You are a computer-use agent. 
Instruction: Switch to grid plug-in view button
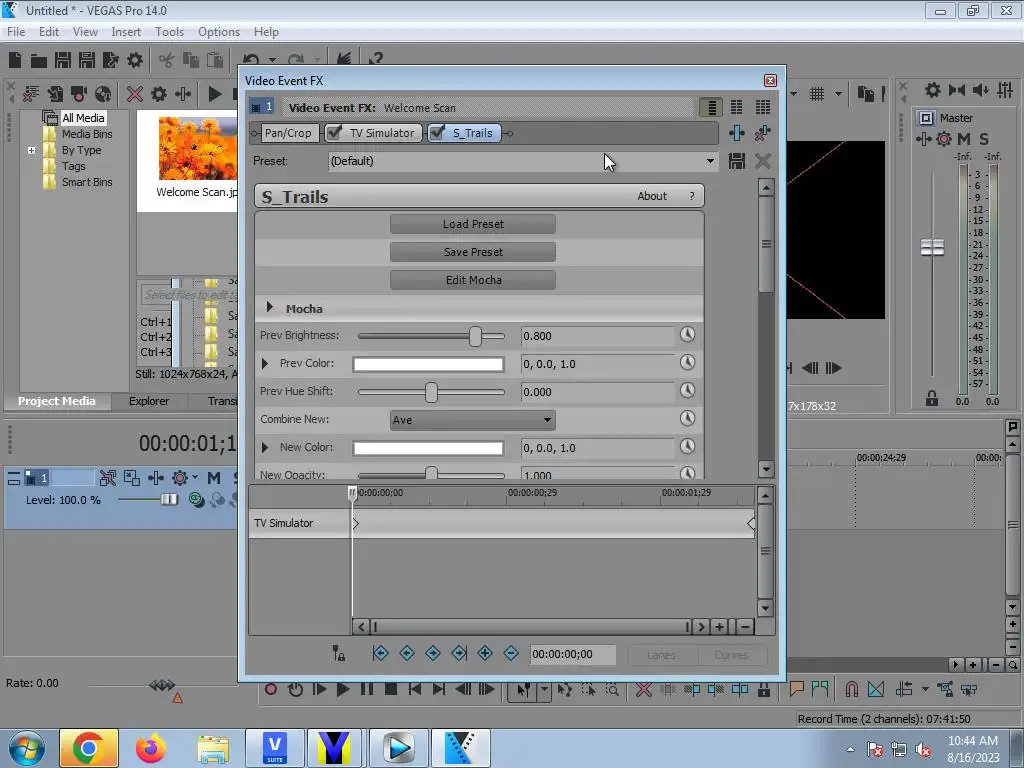click(x=762, y=107)
